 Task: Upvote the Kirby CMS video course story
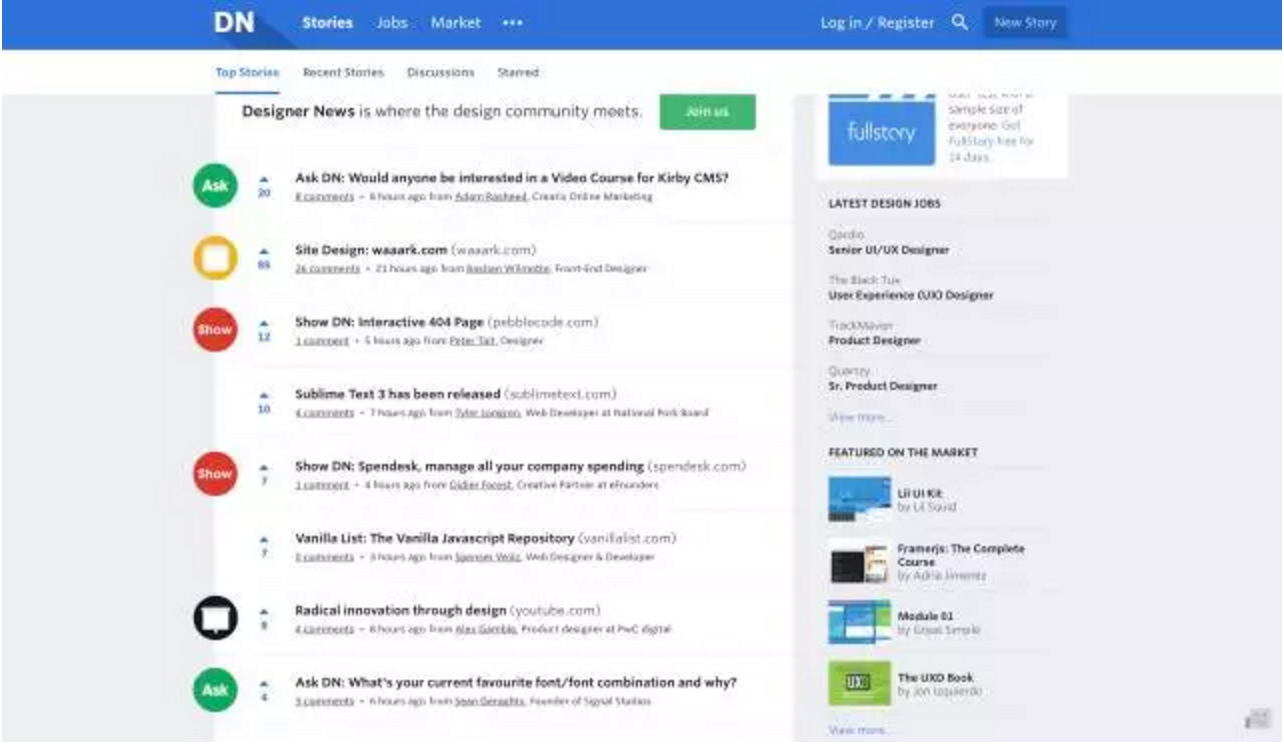(264, 180)
